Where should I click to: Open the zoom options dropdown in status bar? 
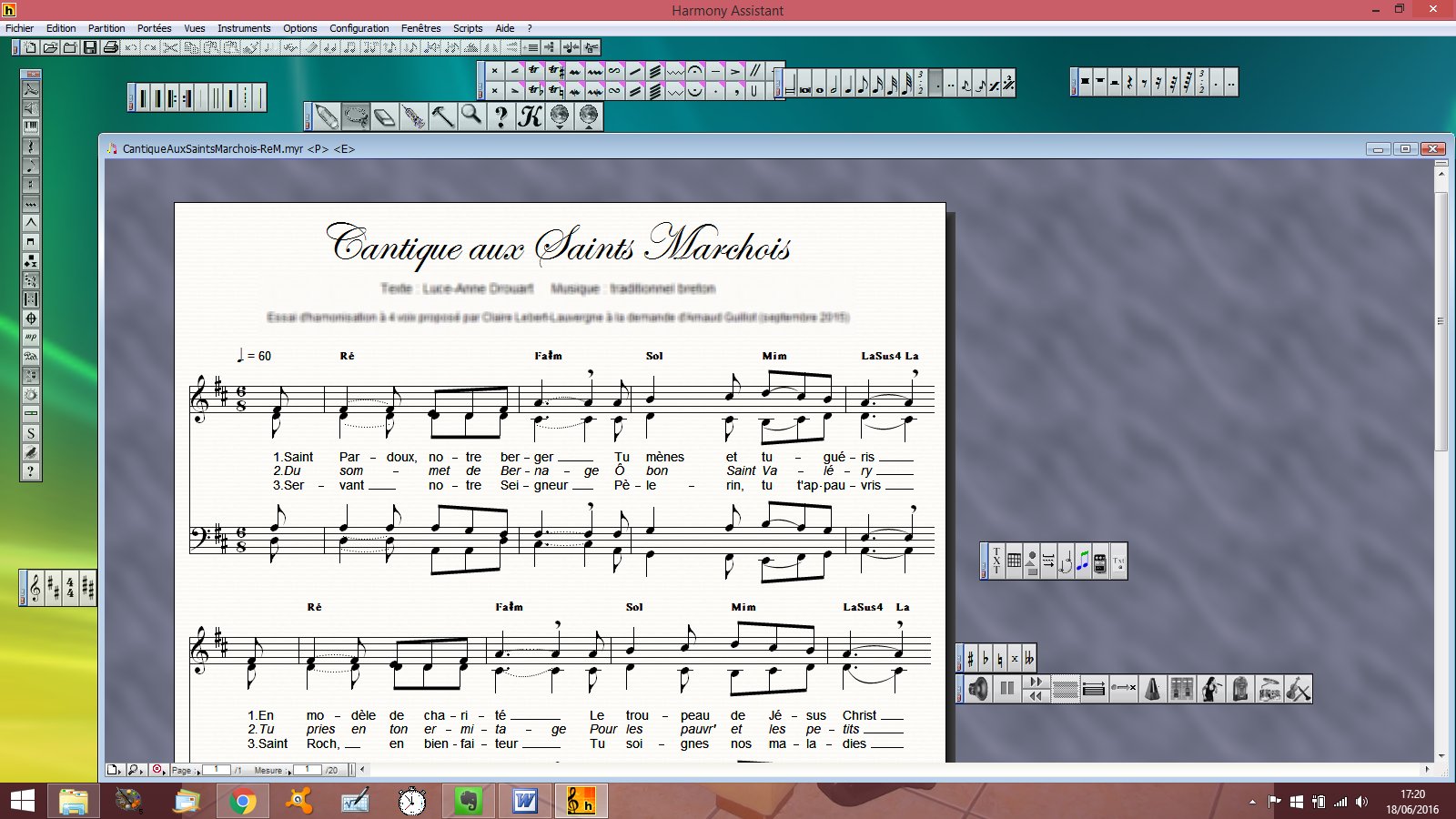(141, 771)
